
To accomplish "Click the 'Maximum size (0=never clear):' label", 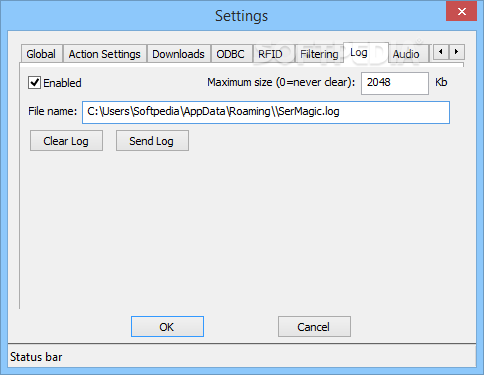I will click(x=281, y=82).
